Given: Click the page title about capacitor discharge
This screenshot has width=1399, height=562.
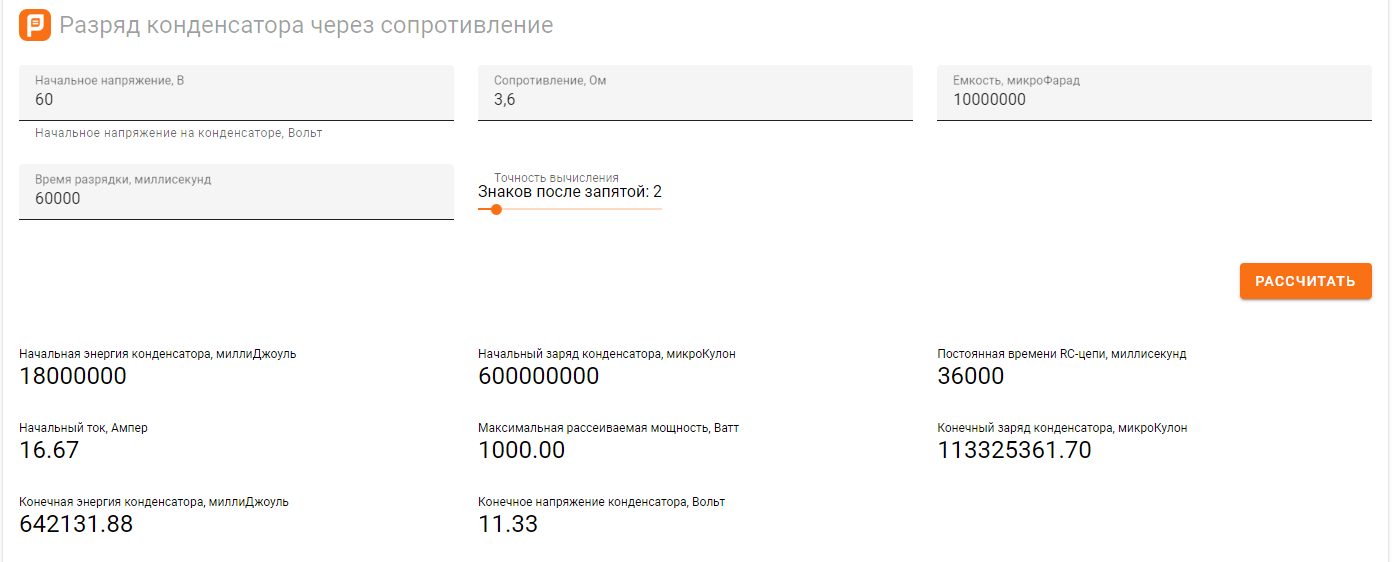Looking at the screenshot, I should [306, 25].
